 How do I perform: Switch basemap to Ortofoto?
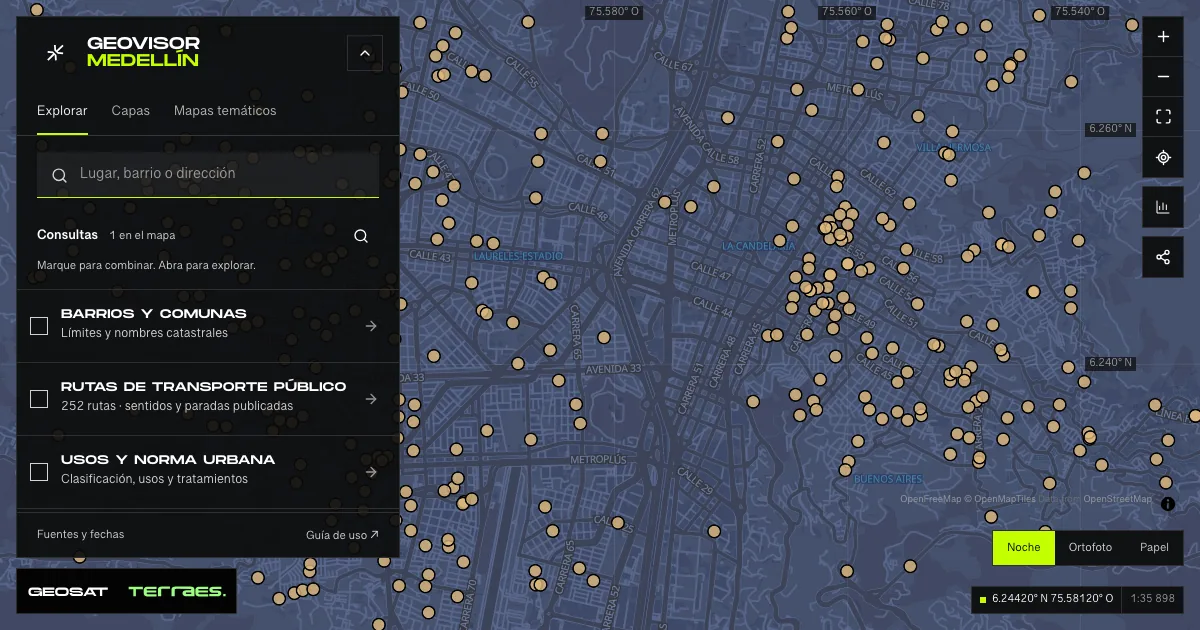click(x=1090, y=547)
